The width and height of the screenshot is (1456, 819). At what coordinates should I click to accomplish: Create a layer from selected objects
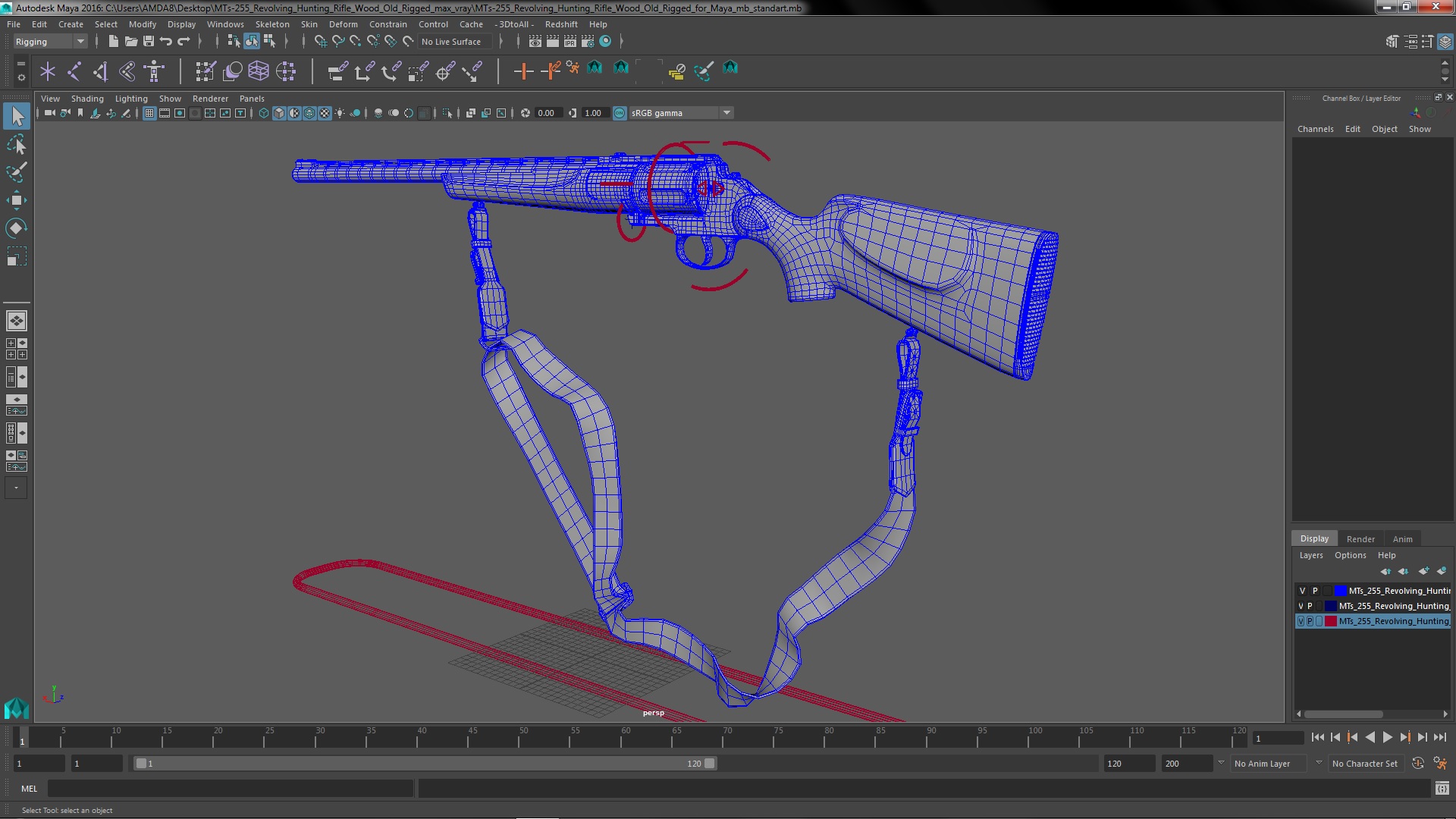pyautogui.click(x=1442, y=571)
